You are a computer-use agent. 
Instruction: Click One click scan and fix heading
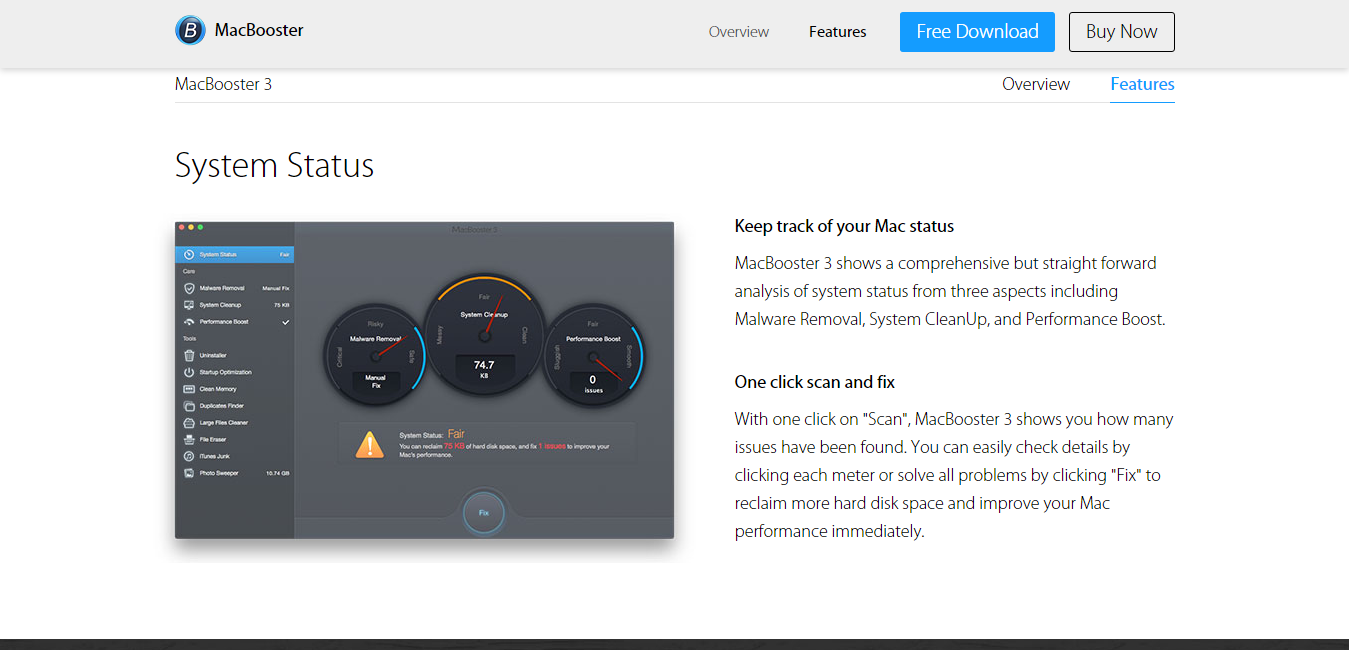coord(814,382)
